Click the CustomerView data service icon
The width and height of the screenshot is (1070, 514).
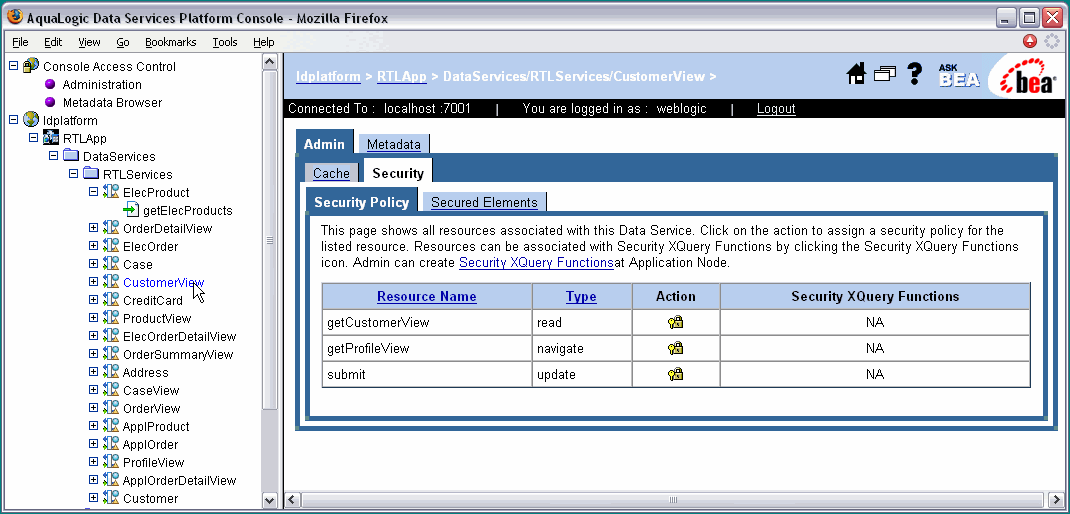click(x=111, y=282)
